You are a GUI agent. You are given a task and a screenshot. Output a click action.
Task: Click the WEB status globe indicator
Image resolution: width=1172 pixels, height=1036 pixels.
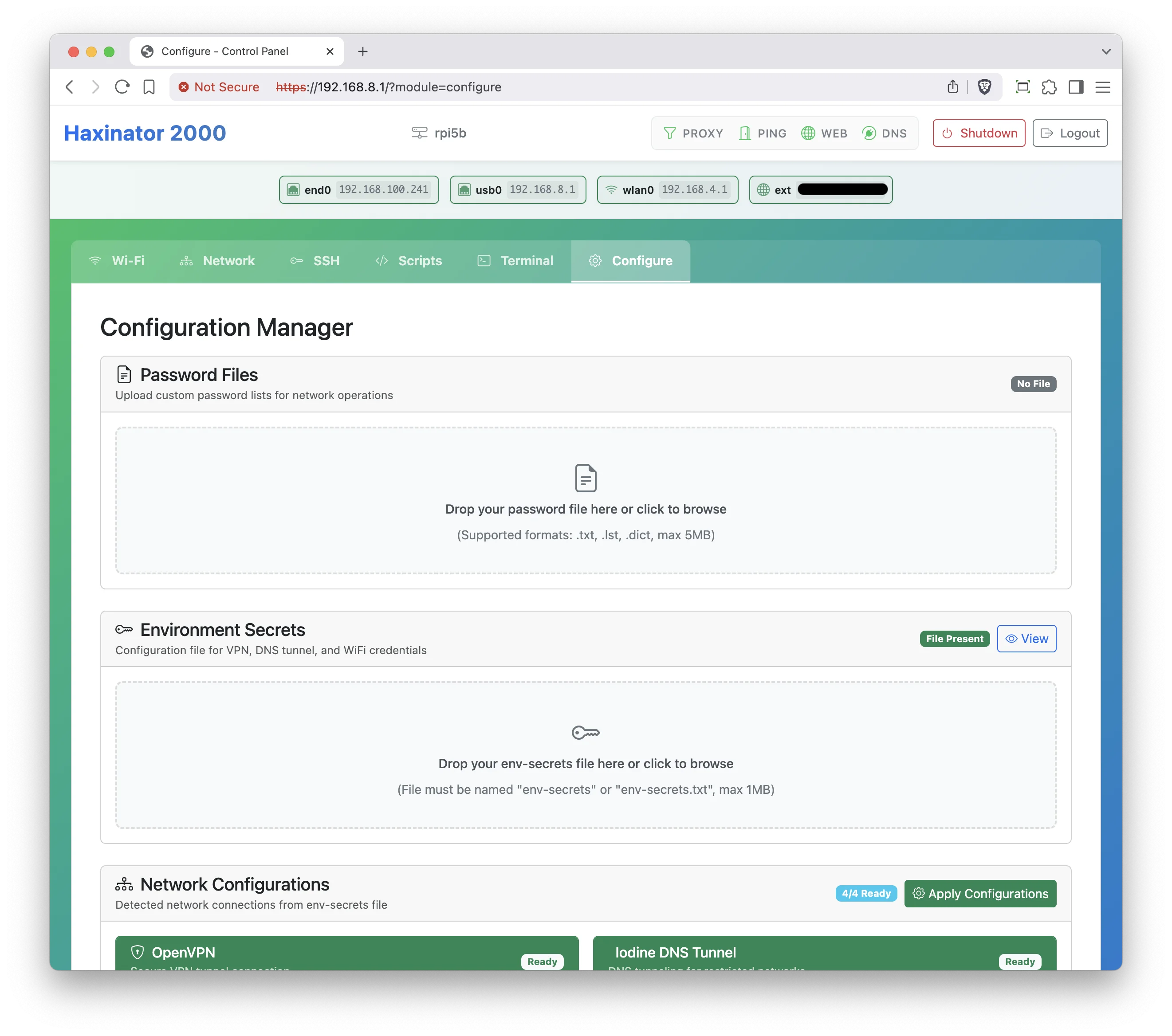824,133
